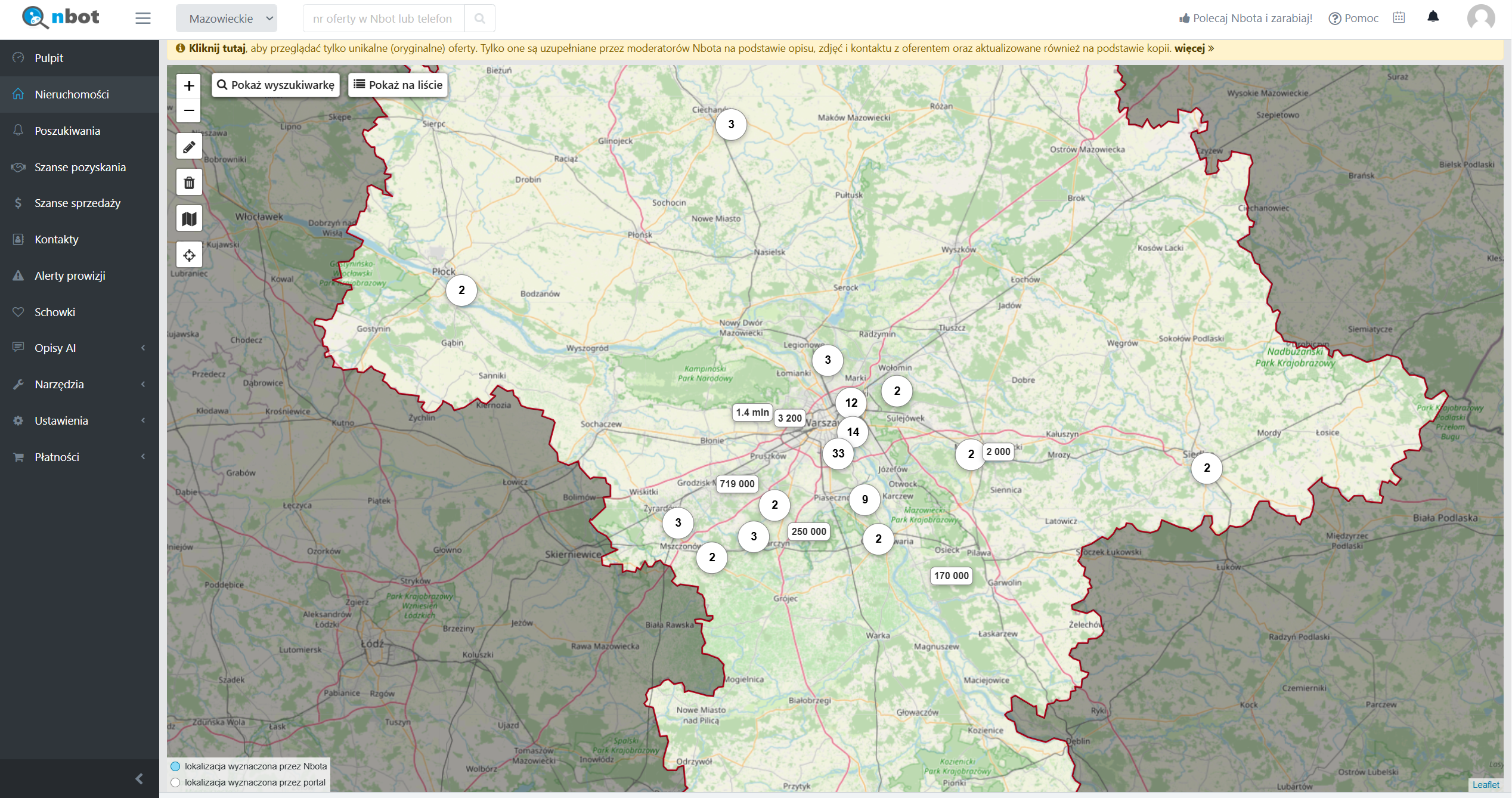Click więcej link in banner
This screenshot has width=1512, height=798.
[1194, 48]
